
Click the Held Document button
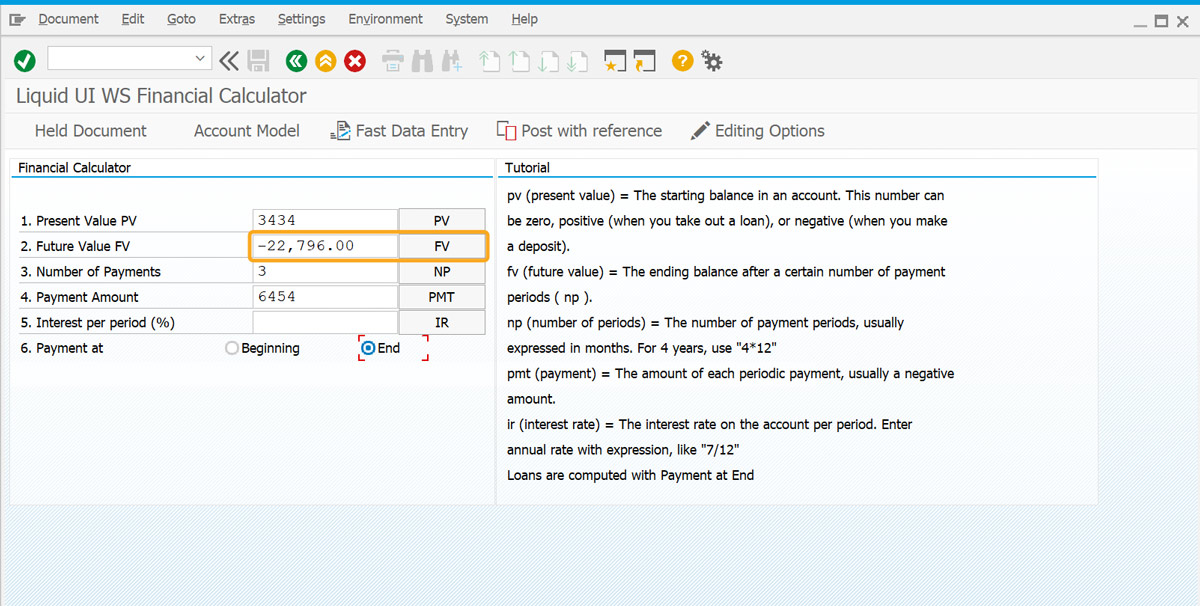pyautogui.click(x=91, y=131)
